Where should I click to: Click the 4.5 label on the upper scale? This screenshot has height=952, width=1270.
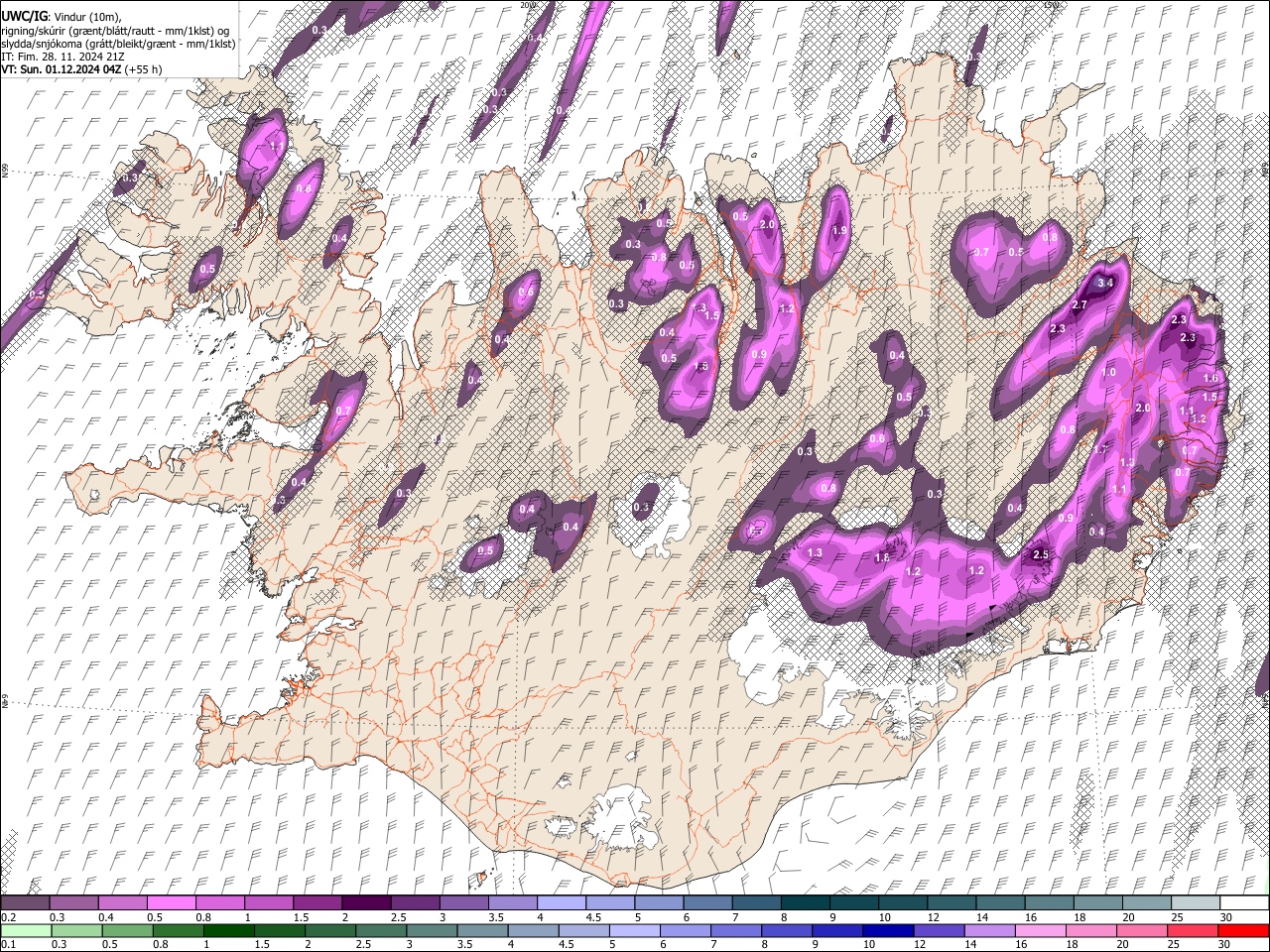tap(592, 917)
